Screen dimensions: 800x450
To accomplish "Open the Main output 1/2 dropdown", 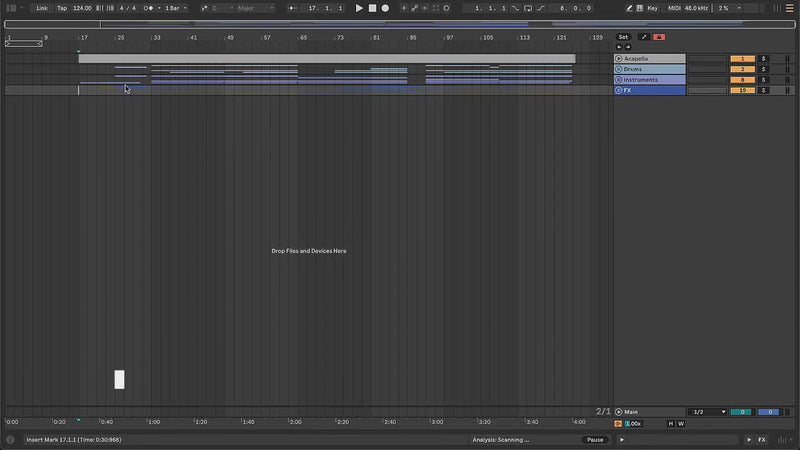I will [x=709, y=412].
